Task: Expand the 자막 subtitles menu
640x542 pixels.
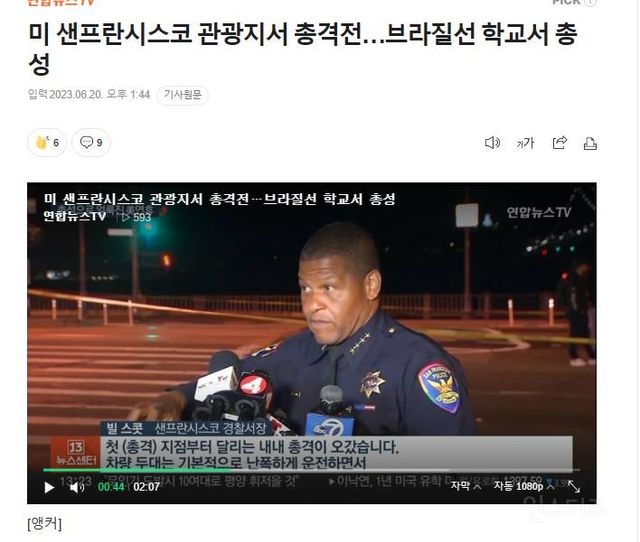Action: [466, 486]
